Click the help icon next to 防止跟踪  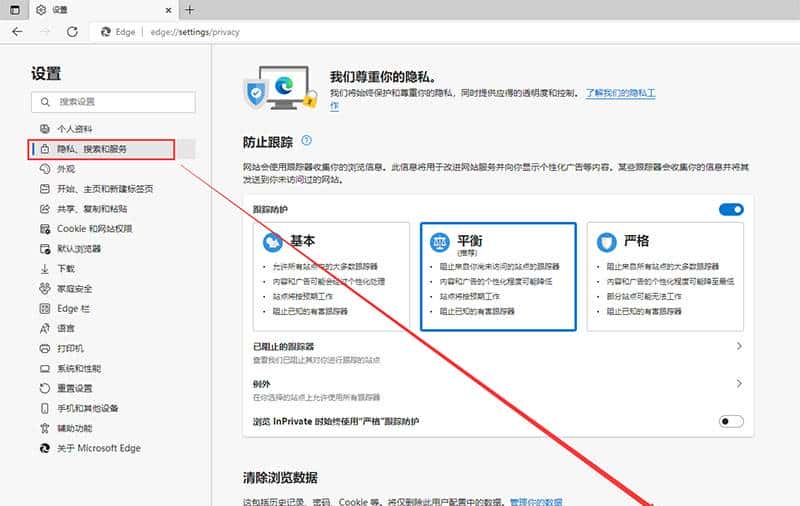coord(306,140)
